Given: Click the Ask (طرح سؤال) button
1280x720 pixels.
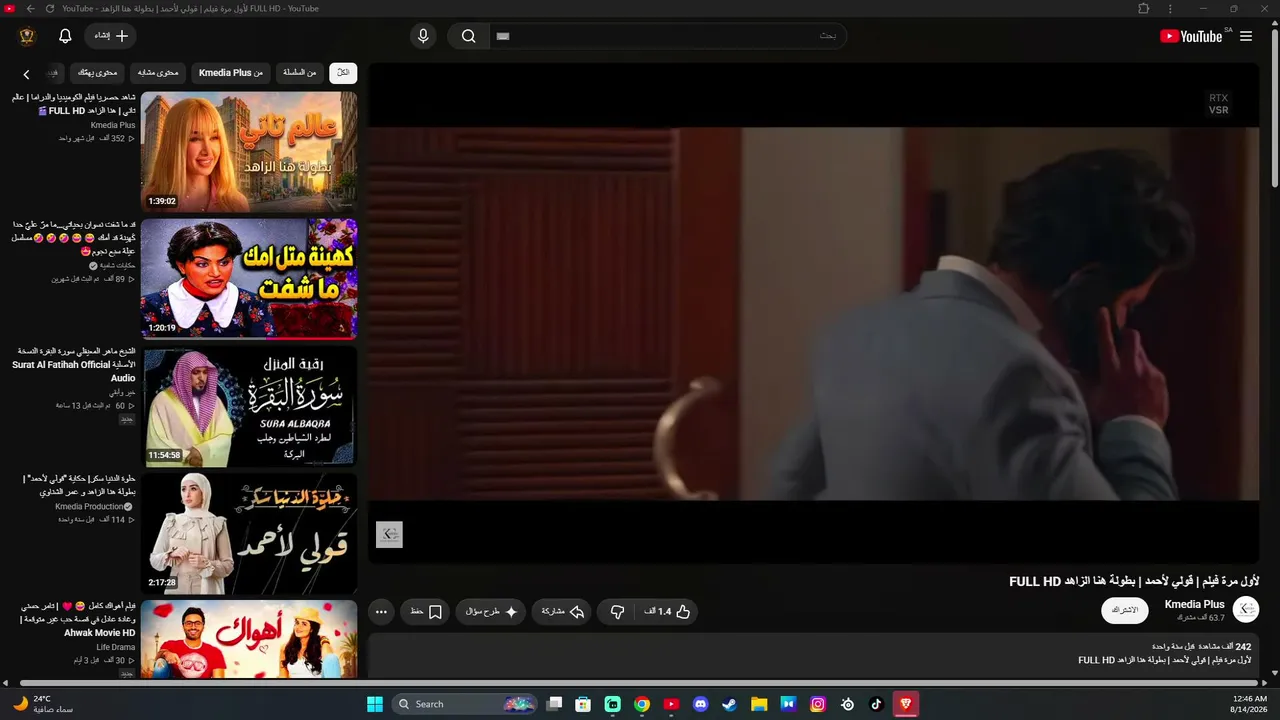Looking at the screenshot, I should coord(491,611).
